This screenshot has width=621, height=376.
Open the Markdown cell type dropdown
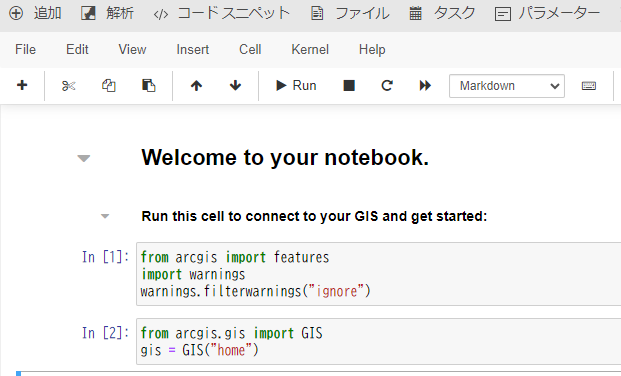click(x=507, y=86)
